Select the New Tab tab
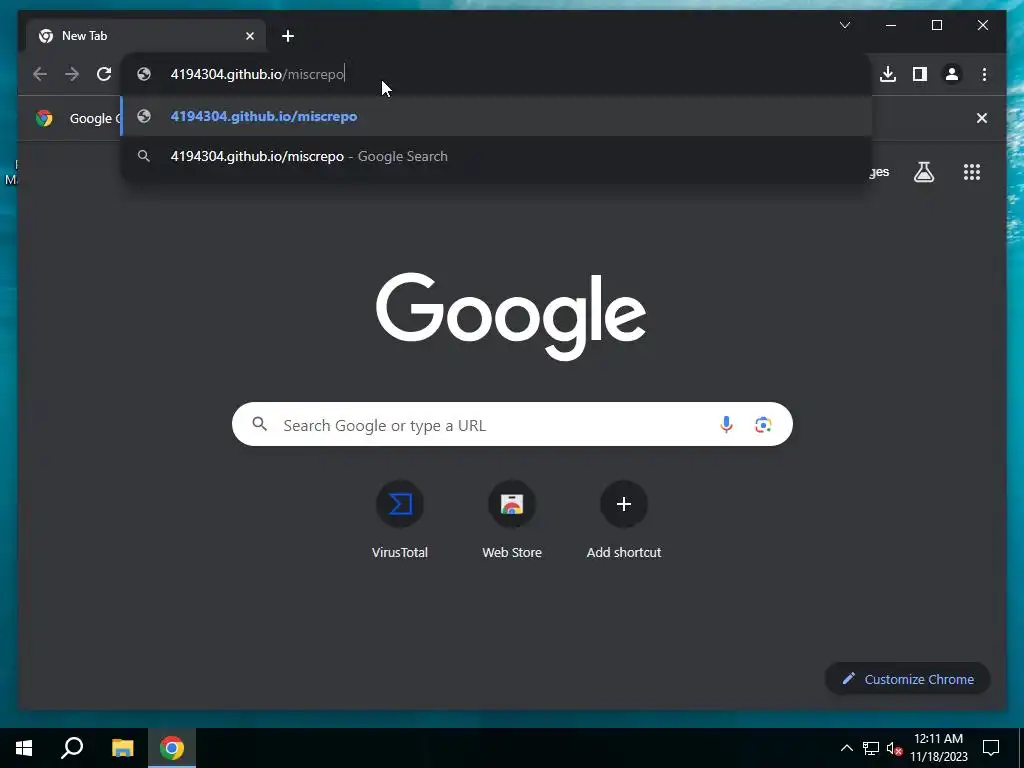1024x768 pixels. point(146,35)
